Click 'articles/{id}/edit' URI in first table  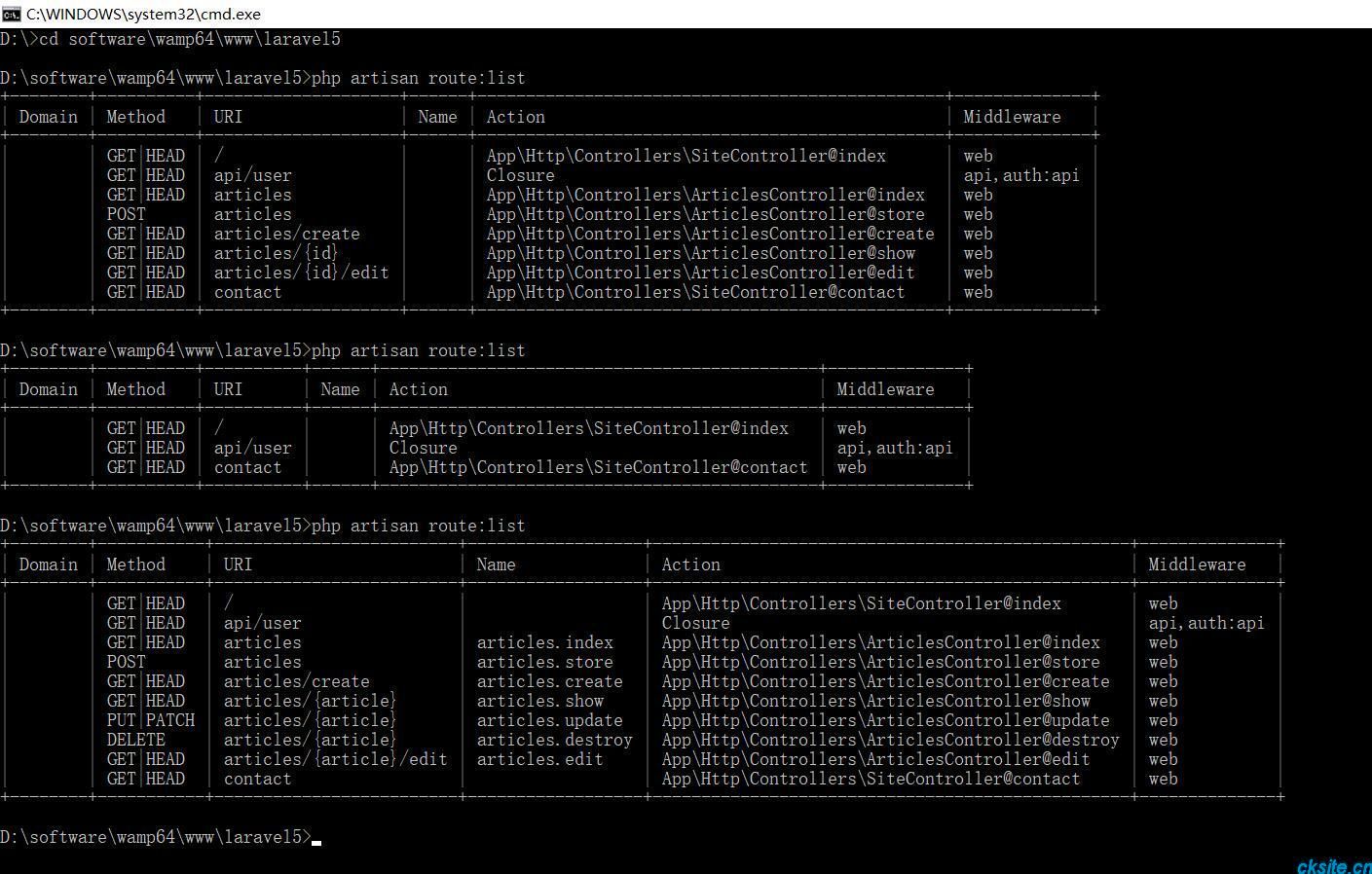pyautogui.click(x=301, y=273)
